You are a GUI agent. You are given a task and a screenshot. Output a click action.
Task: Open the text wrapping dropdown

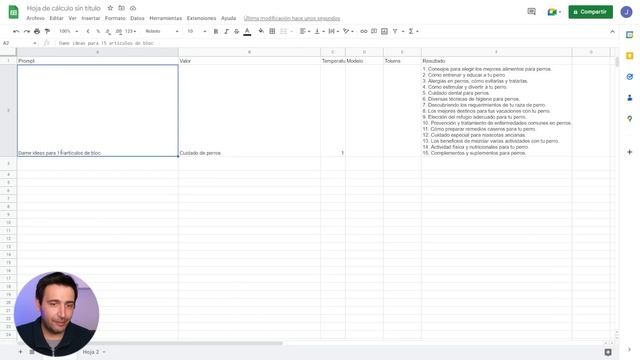333,31
